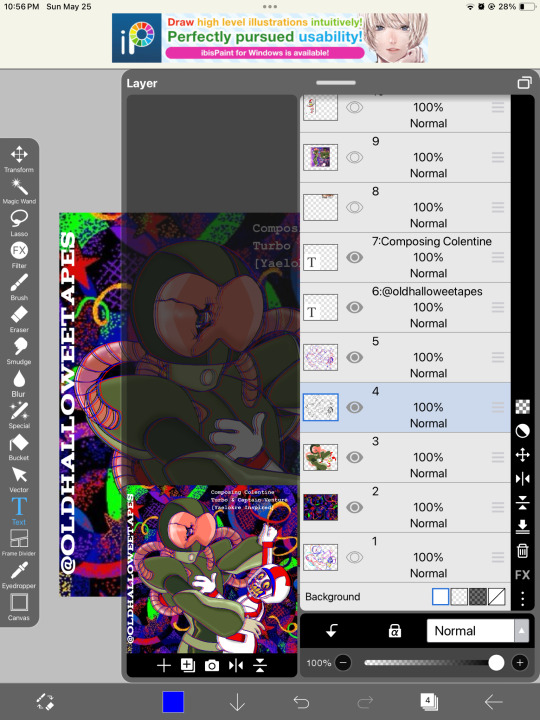Screen dimensions: 540x720
Task: Select the Magic Wand tool
Action: click(19, 191)
